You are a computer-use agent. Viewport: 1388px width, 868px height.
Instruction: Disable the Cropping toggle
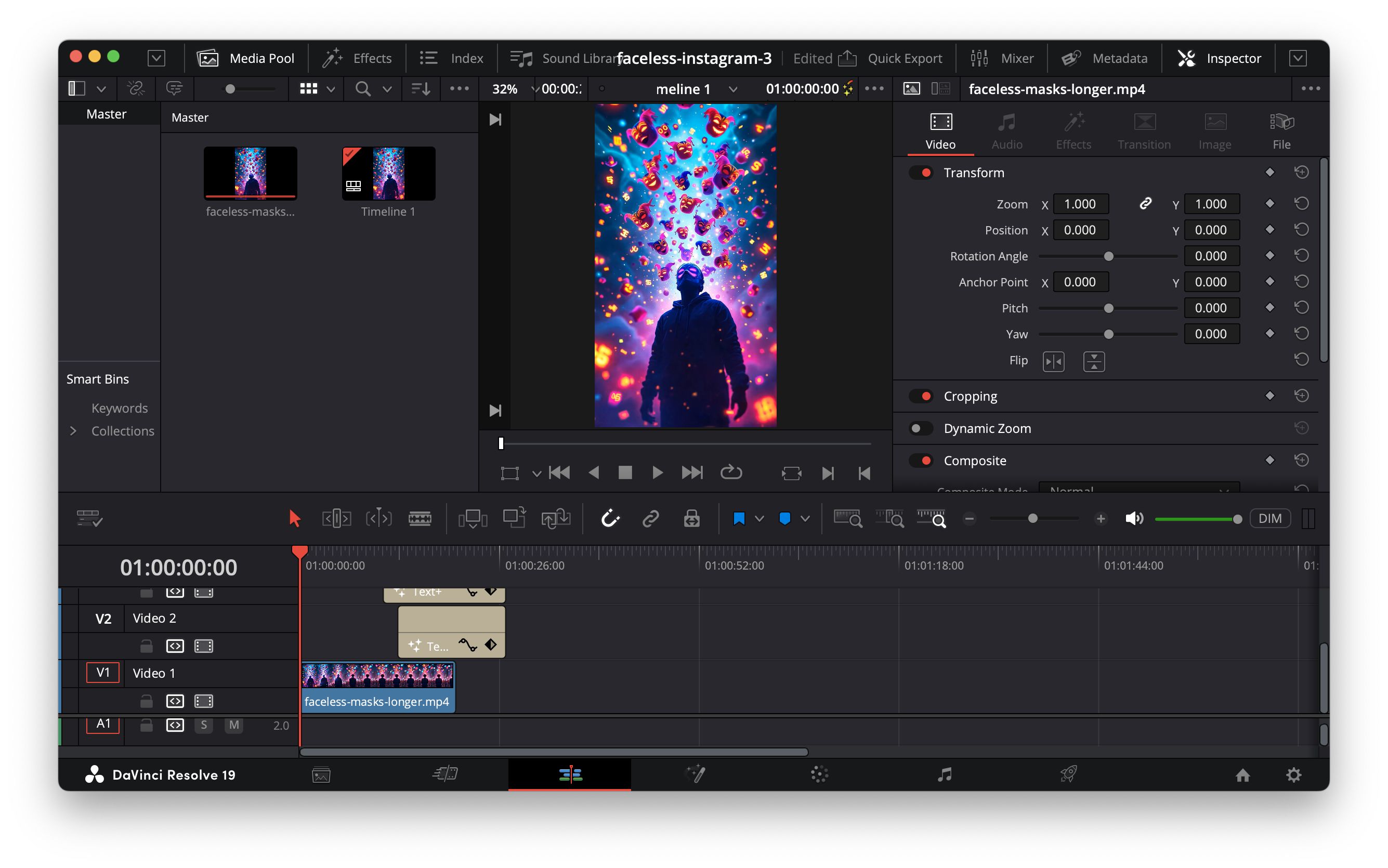(x=921, y=396)
